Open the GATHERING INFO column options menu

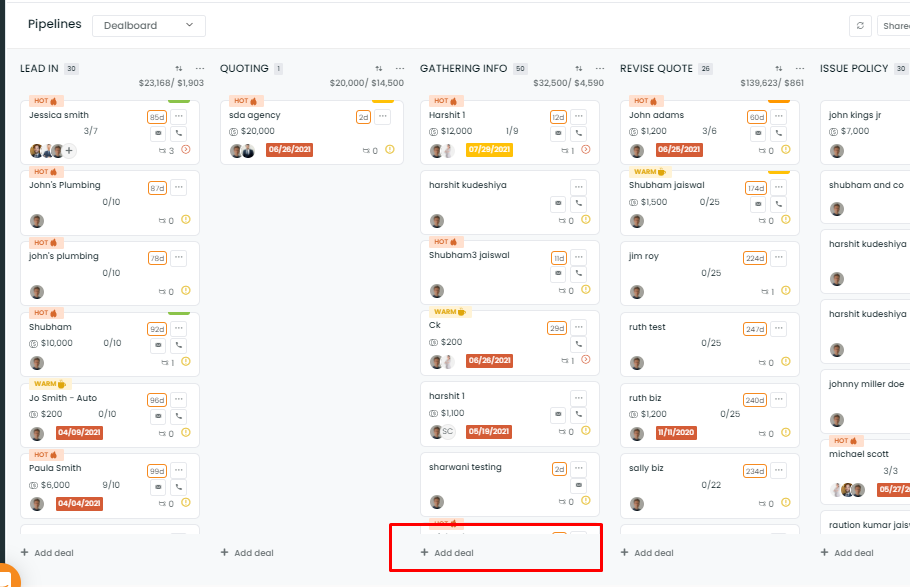coord(600,69)
